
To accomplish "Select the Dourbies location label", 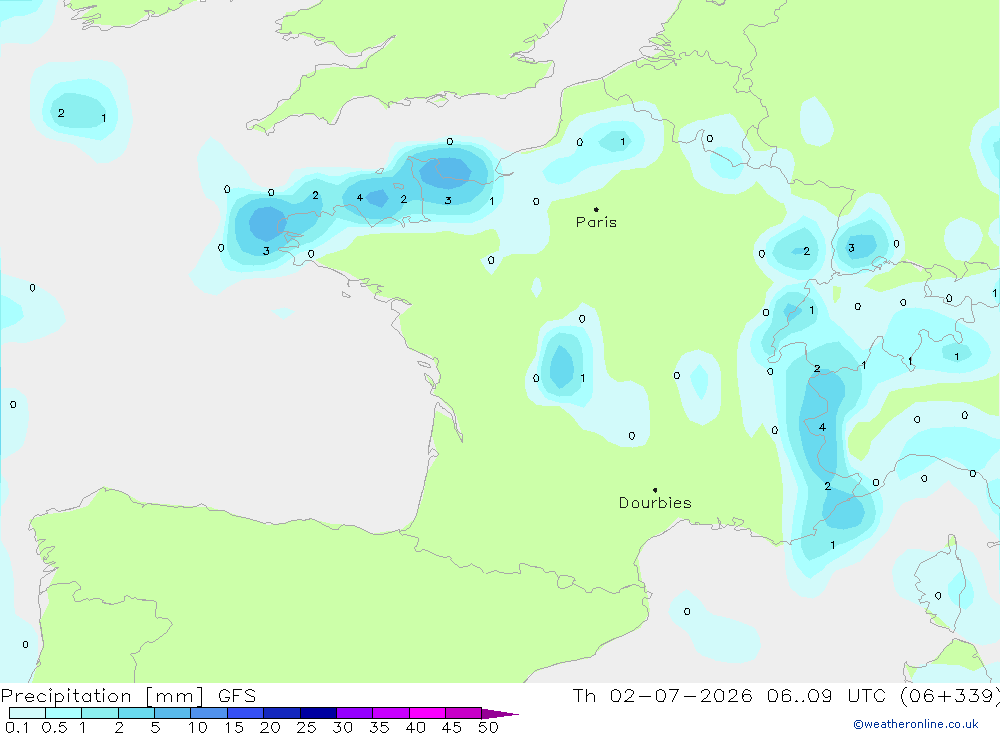I will (x=655, y=503).
